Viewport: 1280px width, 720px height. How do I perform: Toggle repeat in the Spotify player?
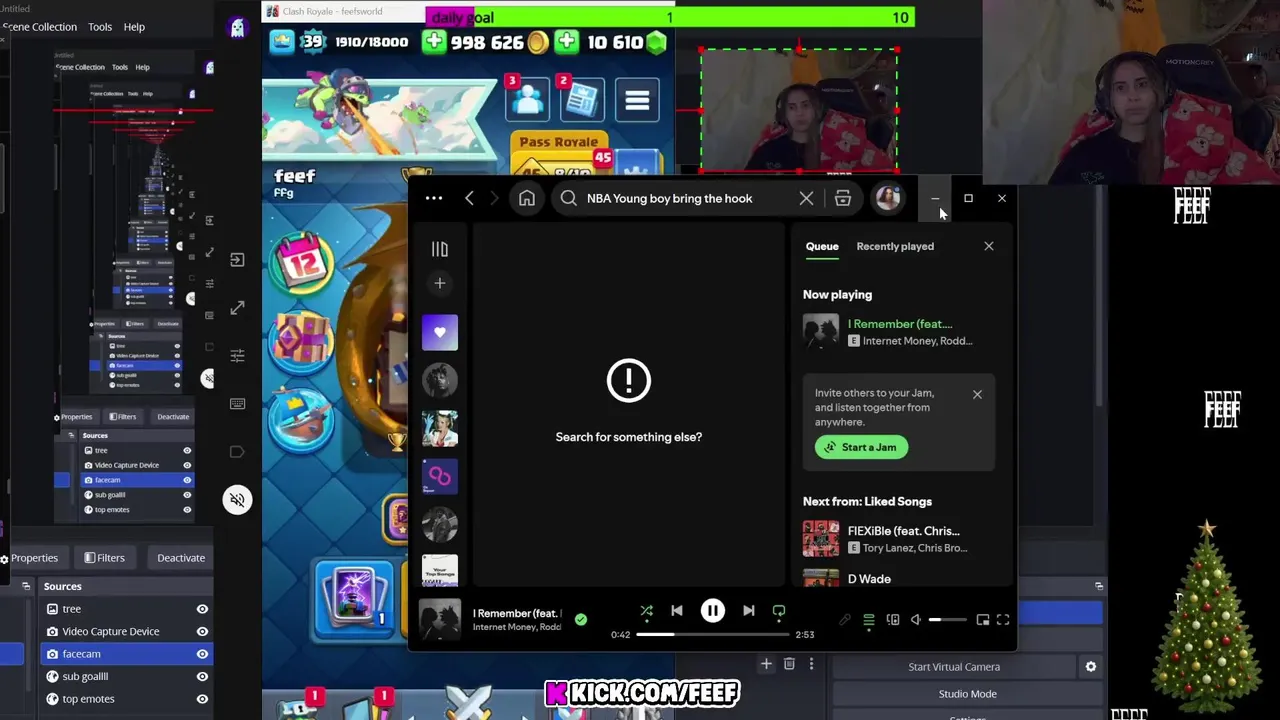pyautogui.click(x=779, y=611)
